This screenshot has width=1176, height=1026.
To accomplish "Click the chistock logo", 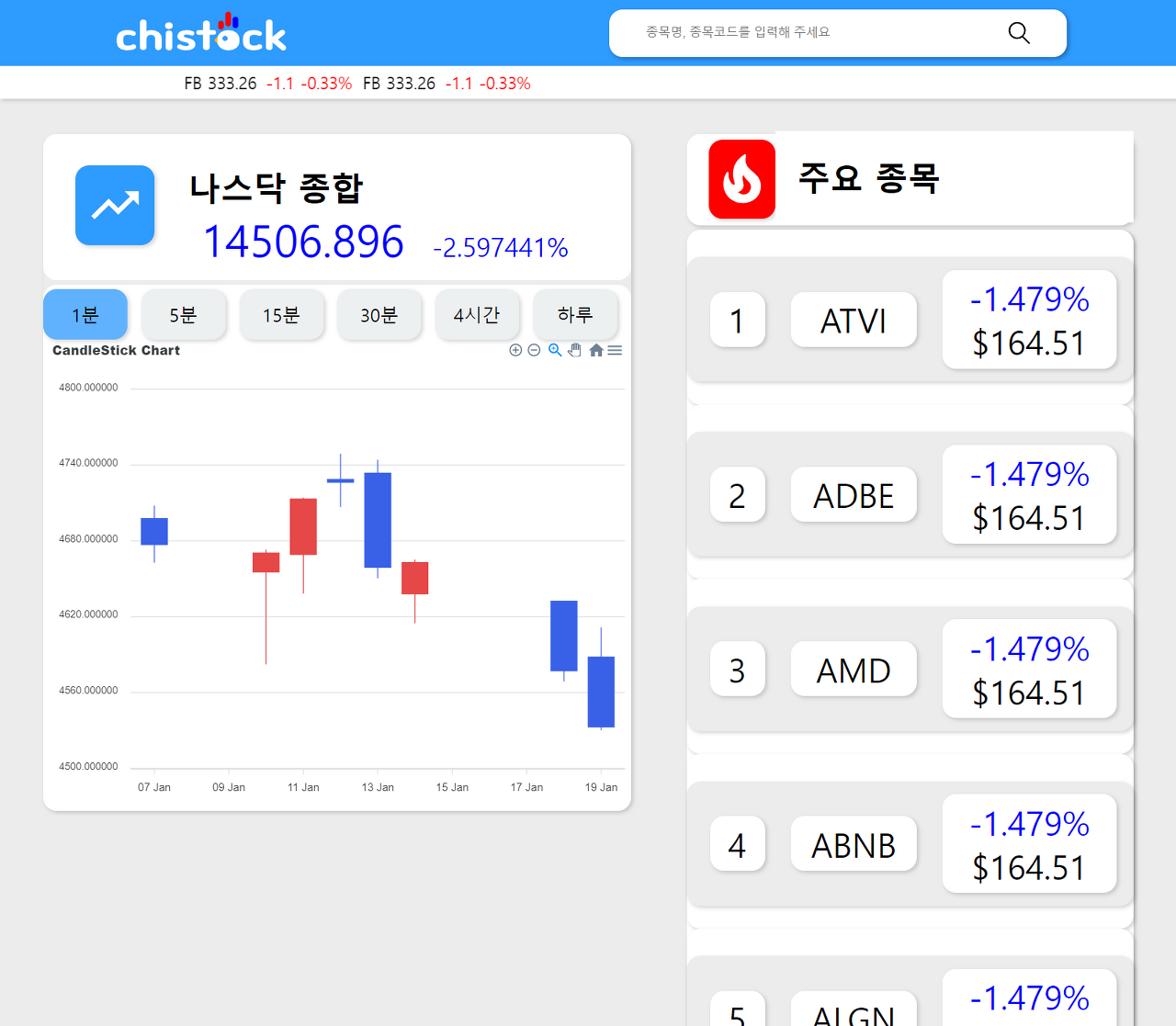I will [201, 33].
